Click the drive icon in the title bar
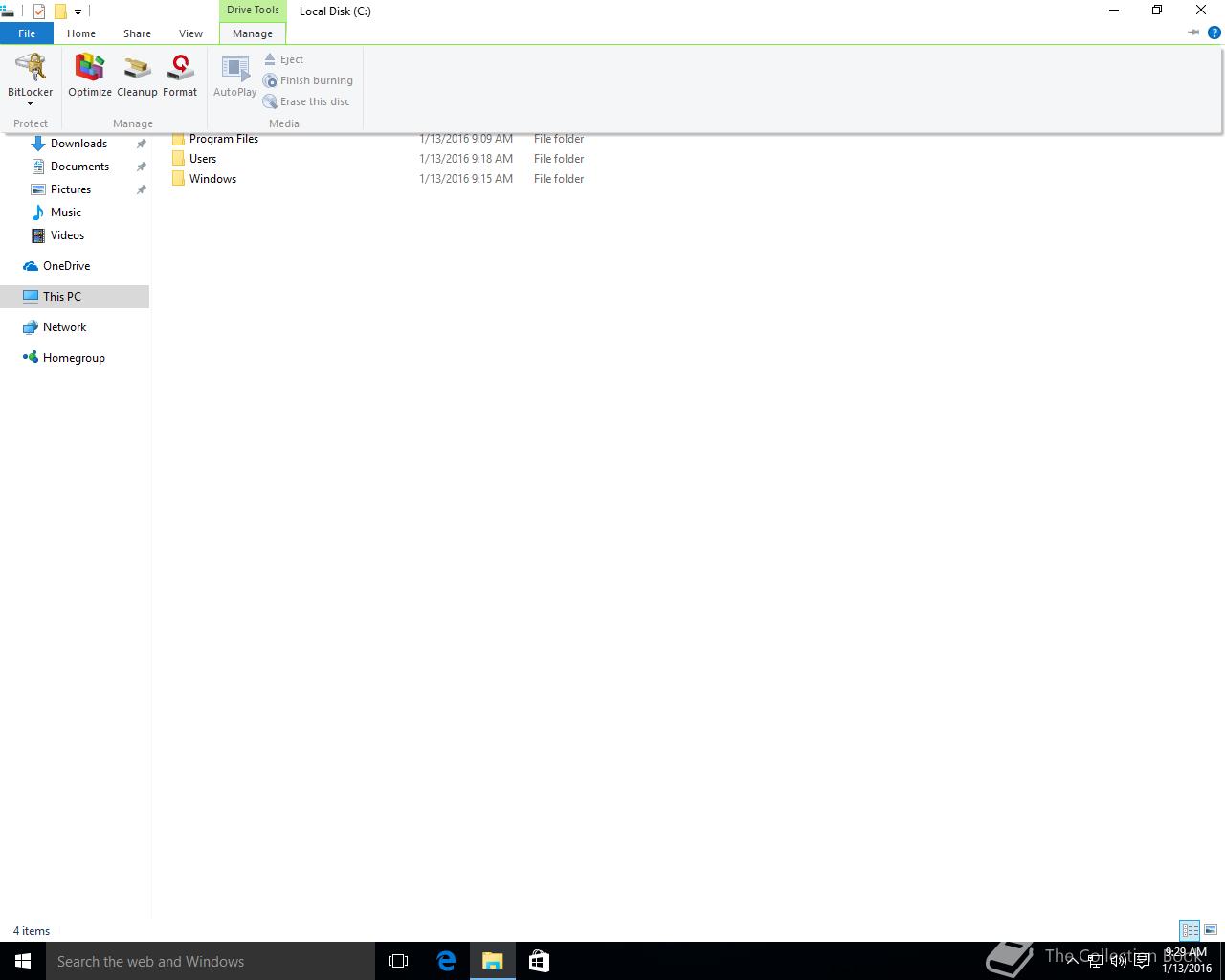This screenshot has height=980, width=1225. [7, 11]
